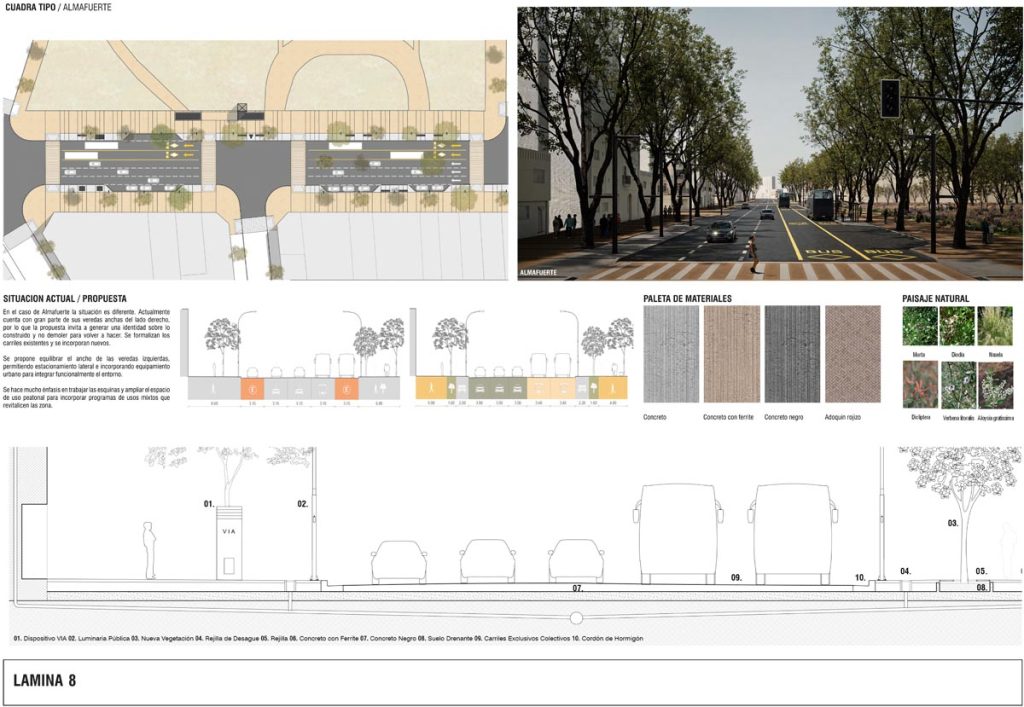Click the SITUACION ACTUAL / PROPUESTA heading

[x=65, y=298]
